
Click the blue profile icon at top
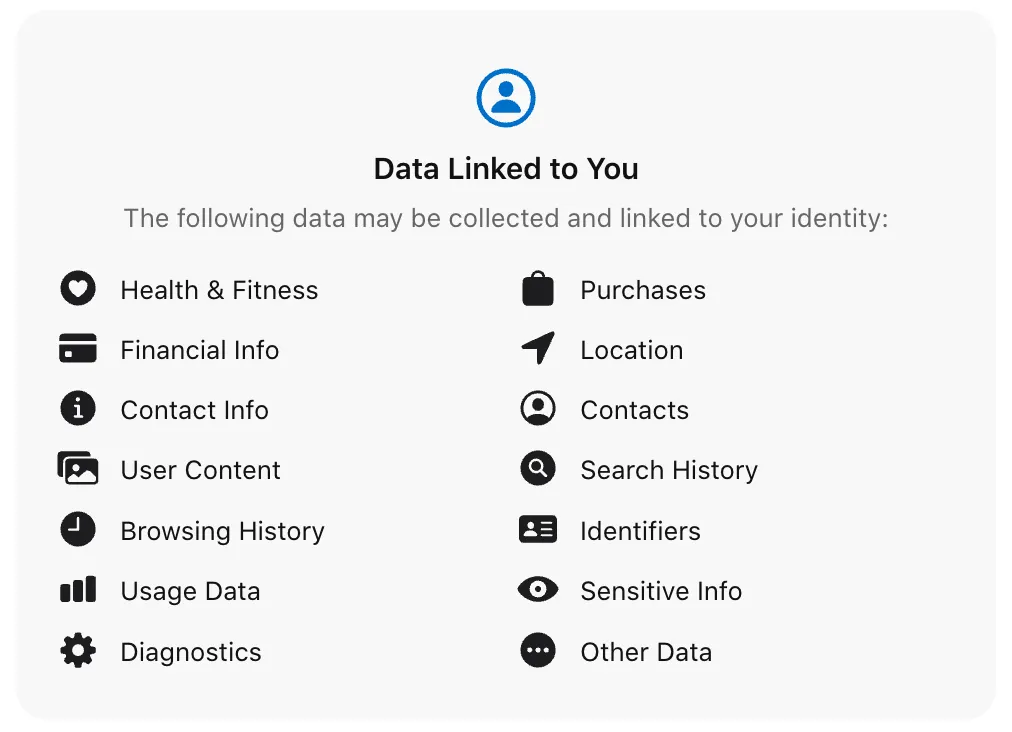506,97
